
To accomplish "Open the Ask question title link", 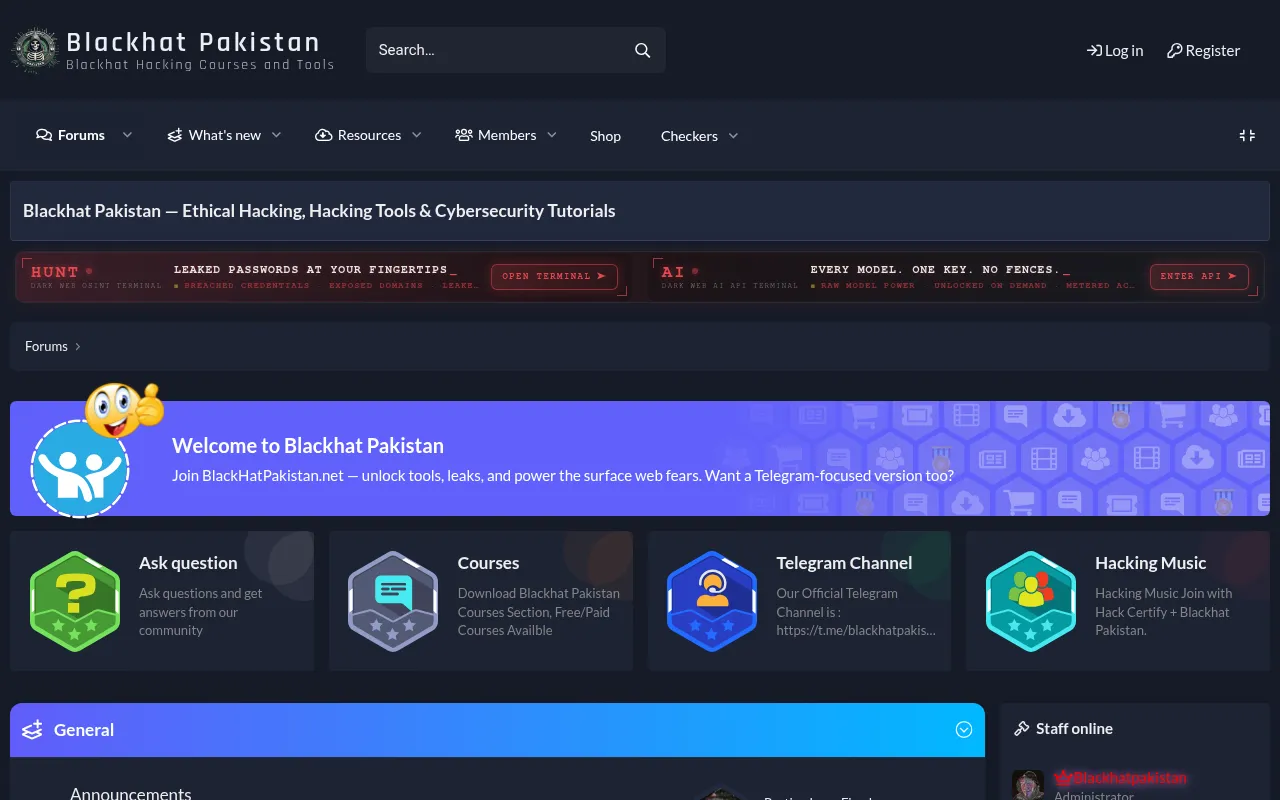I will coord(188,563).
